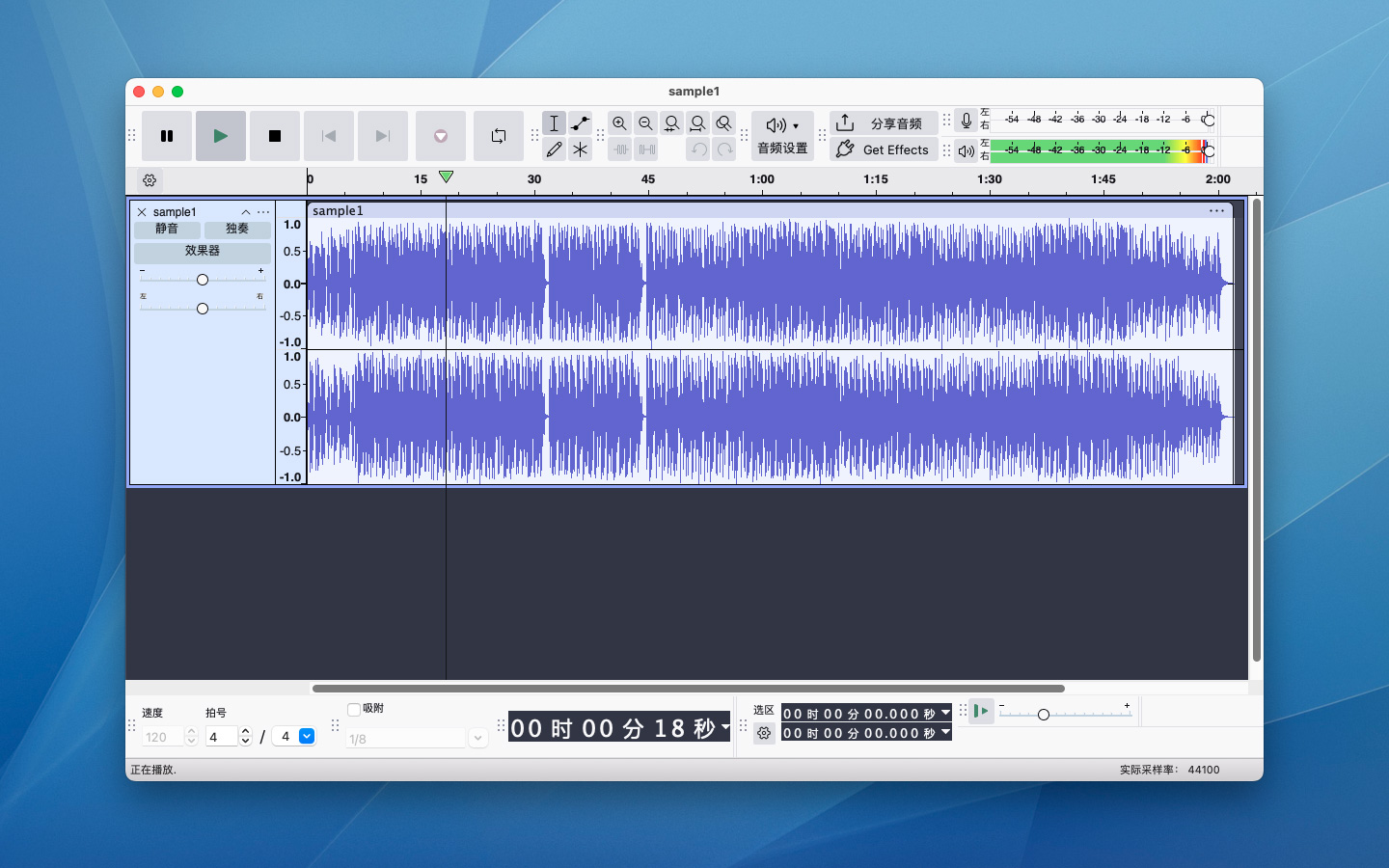Click the microphone record meter icon
This screenshot has width=1389, height=868.
[x=966, y=121]
